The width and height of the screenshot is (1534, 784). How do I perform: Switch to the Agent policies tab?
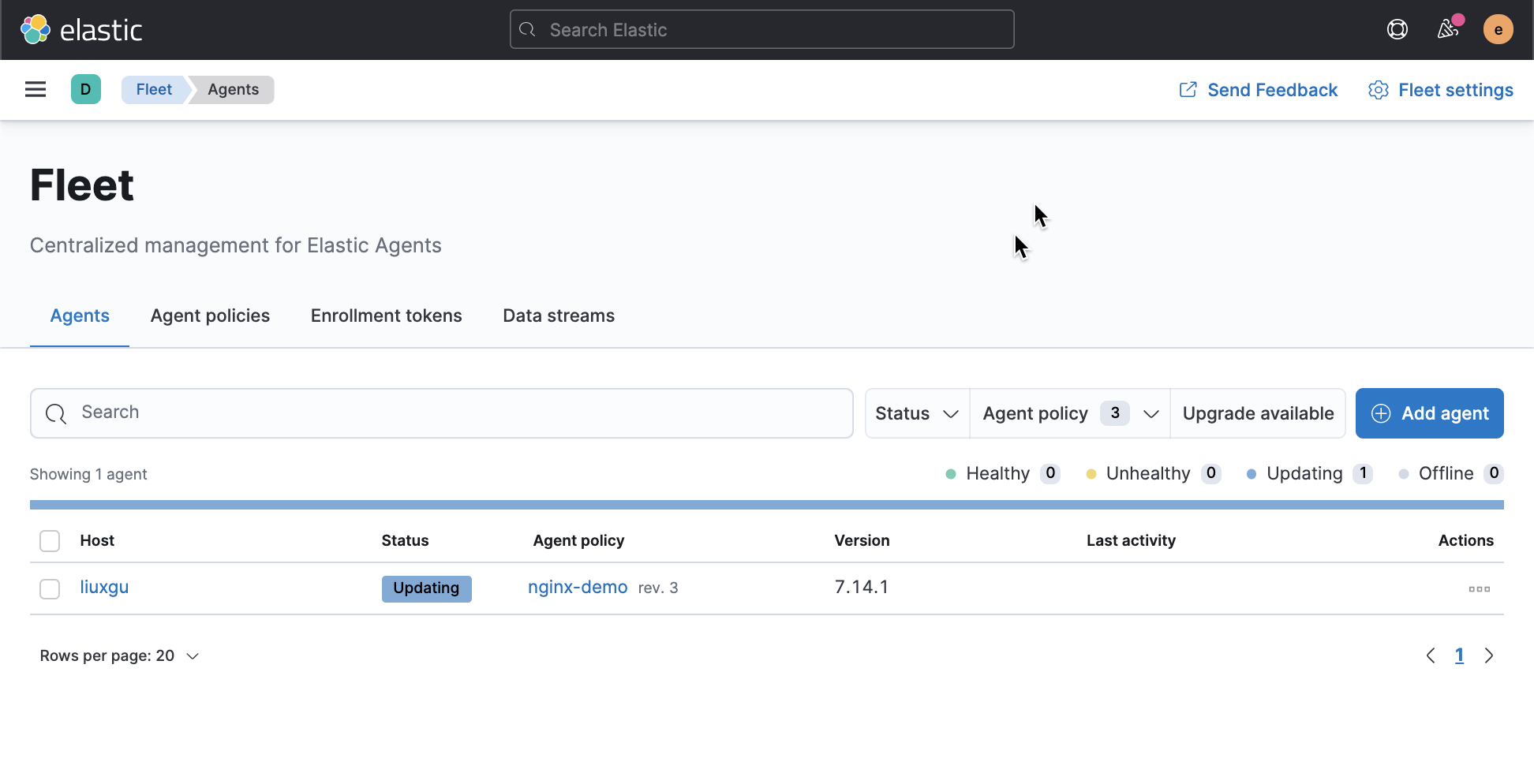(210, 315)
